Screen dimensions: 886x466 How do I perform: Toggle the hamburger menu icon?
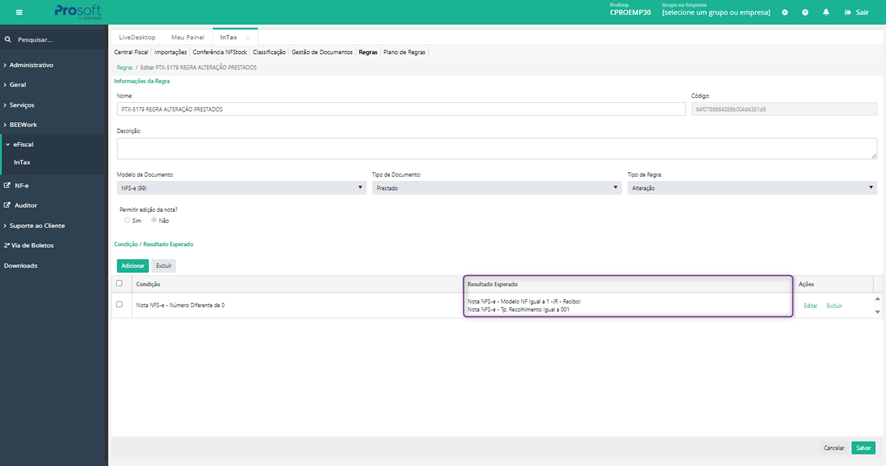pos(19,12)
